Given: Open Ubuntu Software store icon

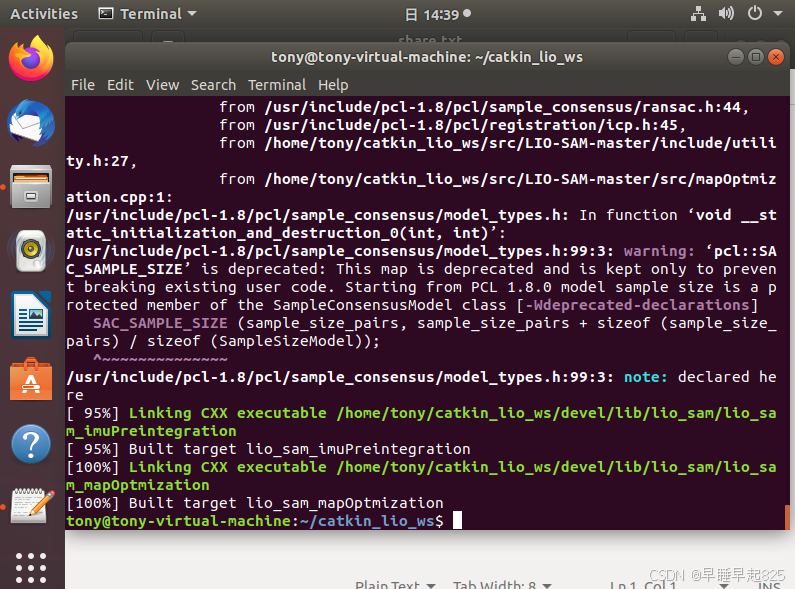Looking at the screenshot, I should pos(31,379).
